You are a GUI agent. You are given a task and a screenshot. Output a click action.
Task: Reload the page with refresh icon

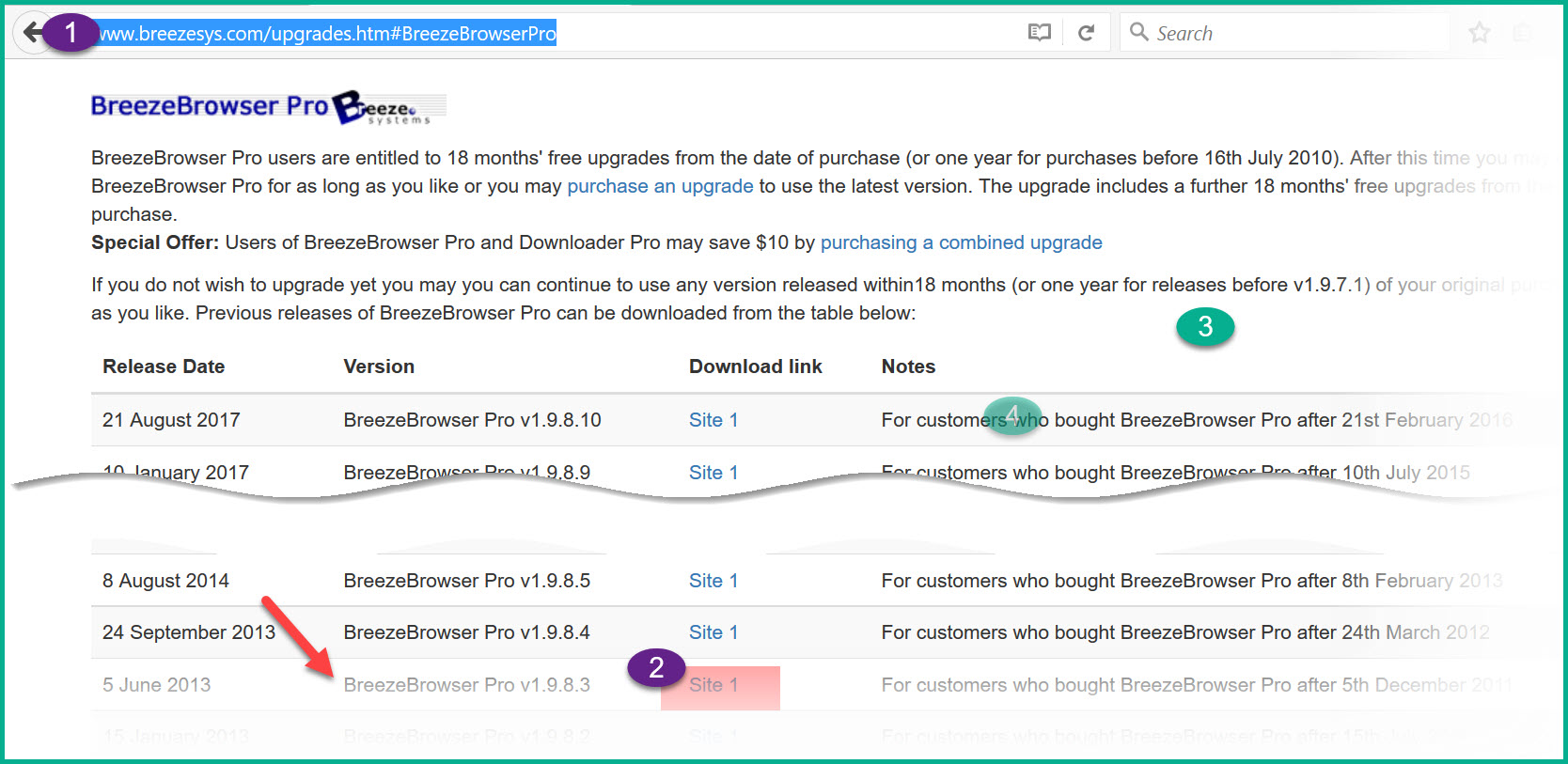point(1086,33)
